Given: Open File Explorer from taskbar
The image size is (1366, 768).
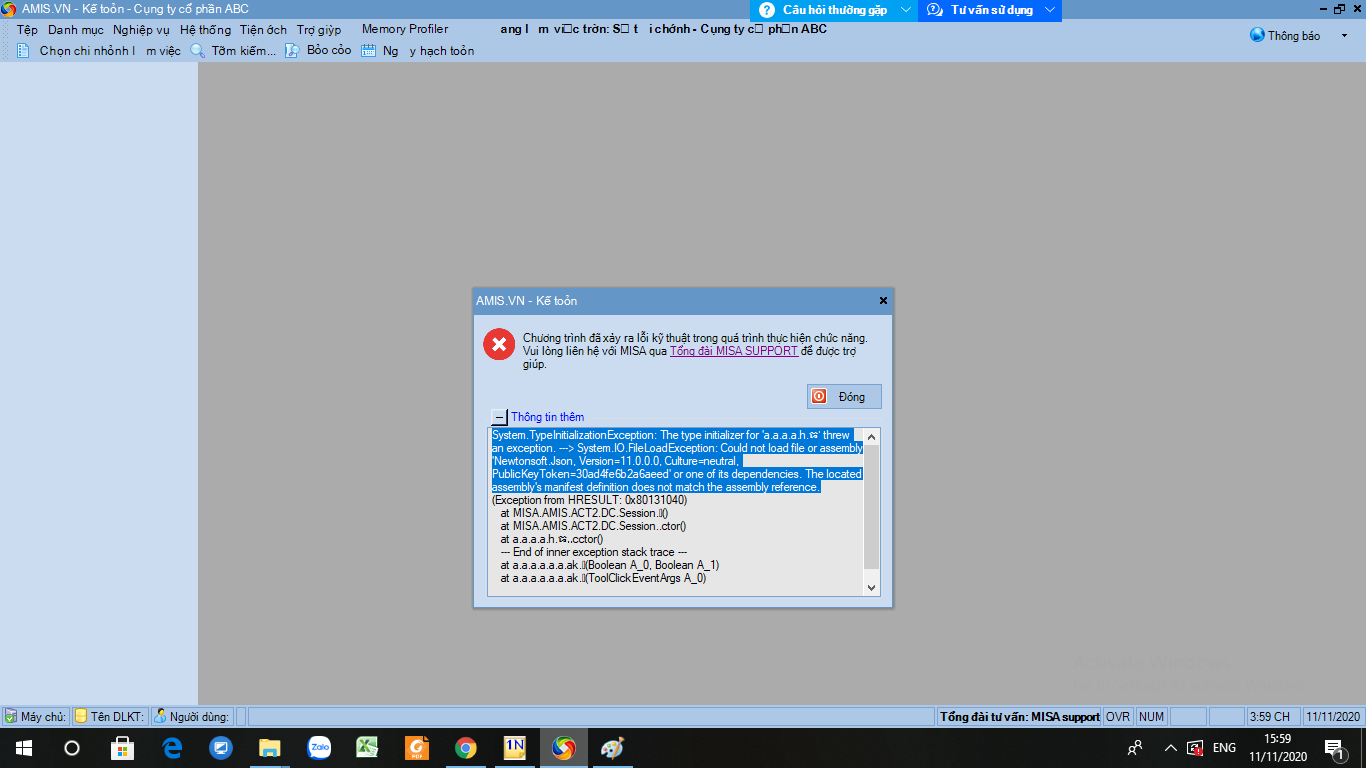Looking at the screenshot, I should point(270,748).
